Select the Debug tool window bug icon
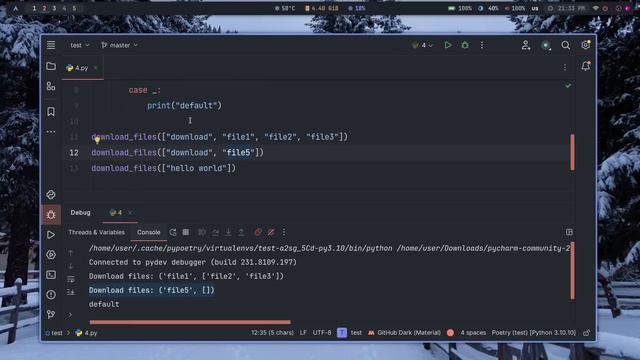Image resolution: width=640 pixels, height=360 pixels. pos(51,215)
